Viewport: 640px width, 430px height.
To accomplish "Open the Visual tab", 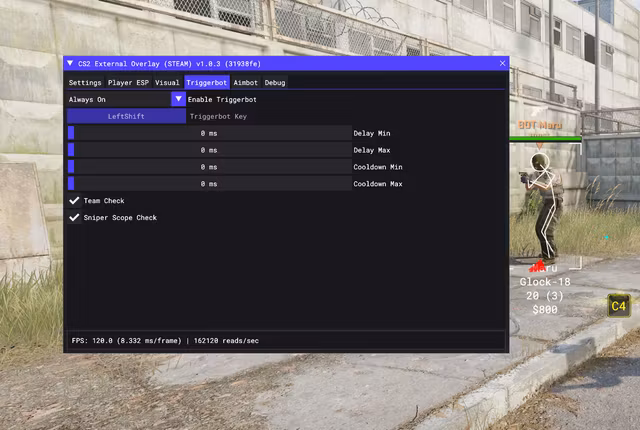I will coord(167,82).
